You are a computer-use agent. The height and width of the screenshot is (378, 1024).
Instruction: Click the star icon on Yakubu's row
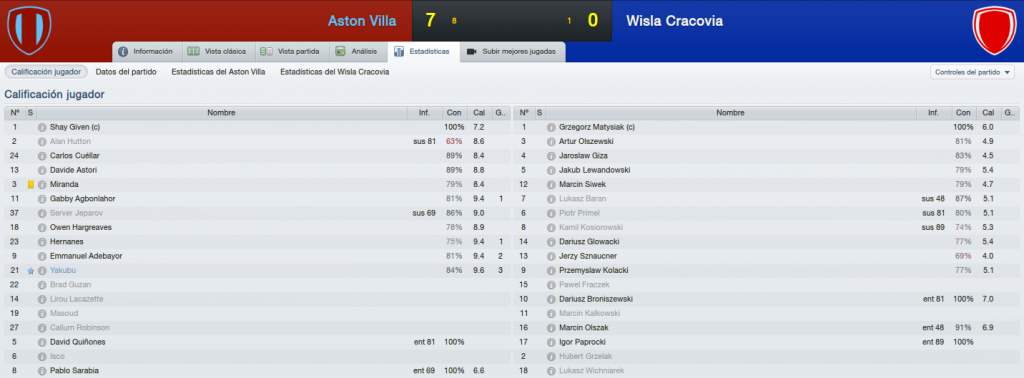tap(31, 271)
